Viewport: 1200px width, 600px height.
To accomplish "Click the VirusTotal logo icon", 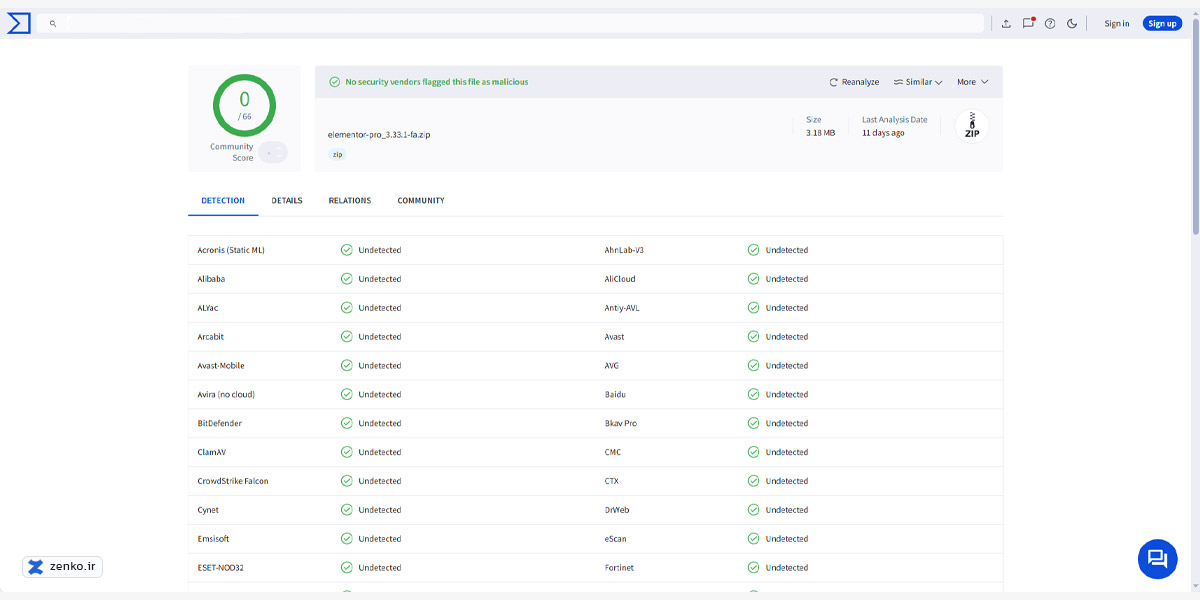I will pyautogui.click(x=19, y=23).
